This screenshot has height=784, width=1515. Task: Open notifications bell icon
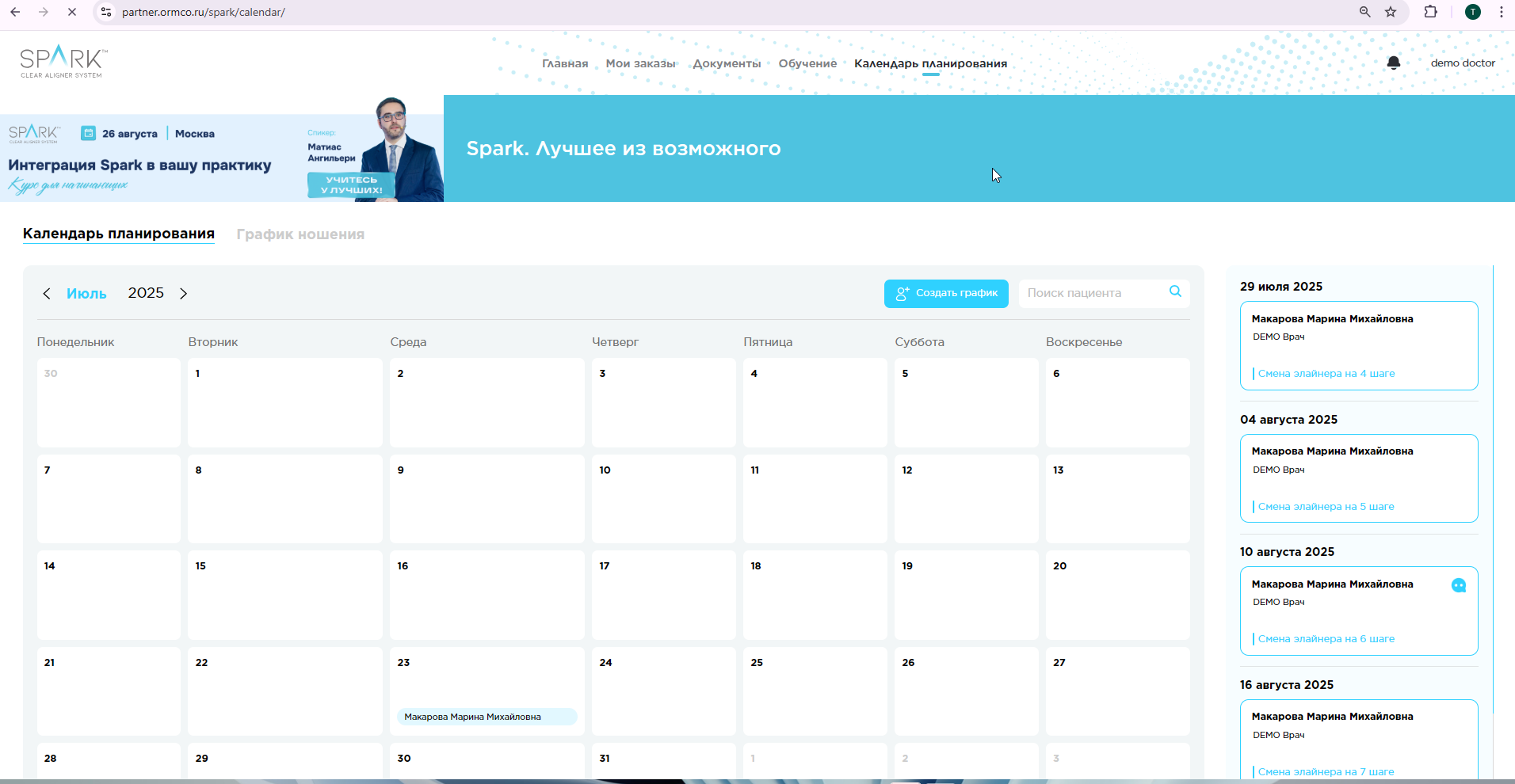pos(1394,63)
